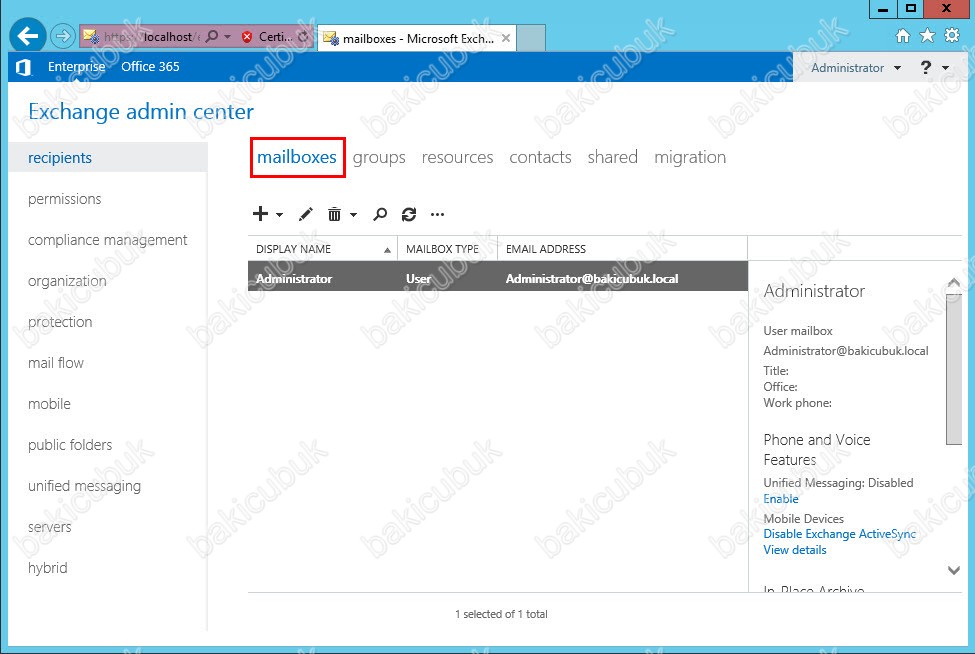Open unified messaging section
975x654 pixels.
point(85,486)
